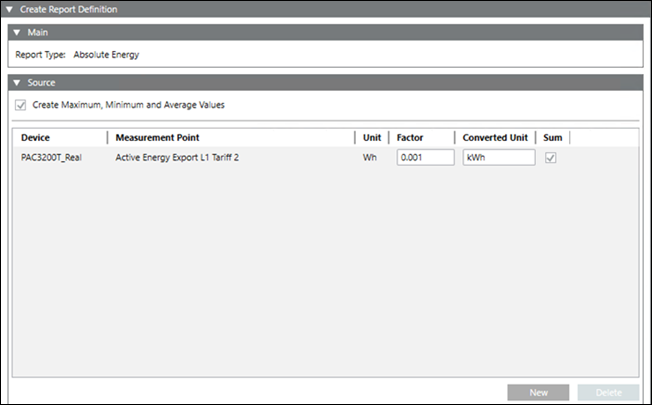Click the Wh unit cell
Screen dimensions: 652x405
[x=370, y=158]
